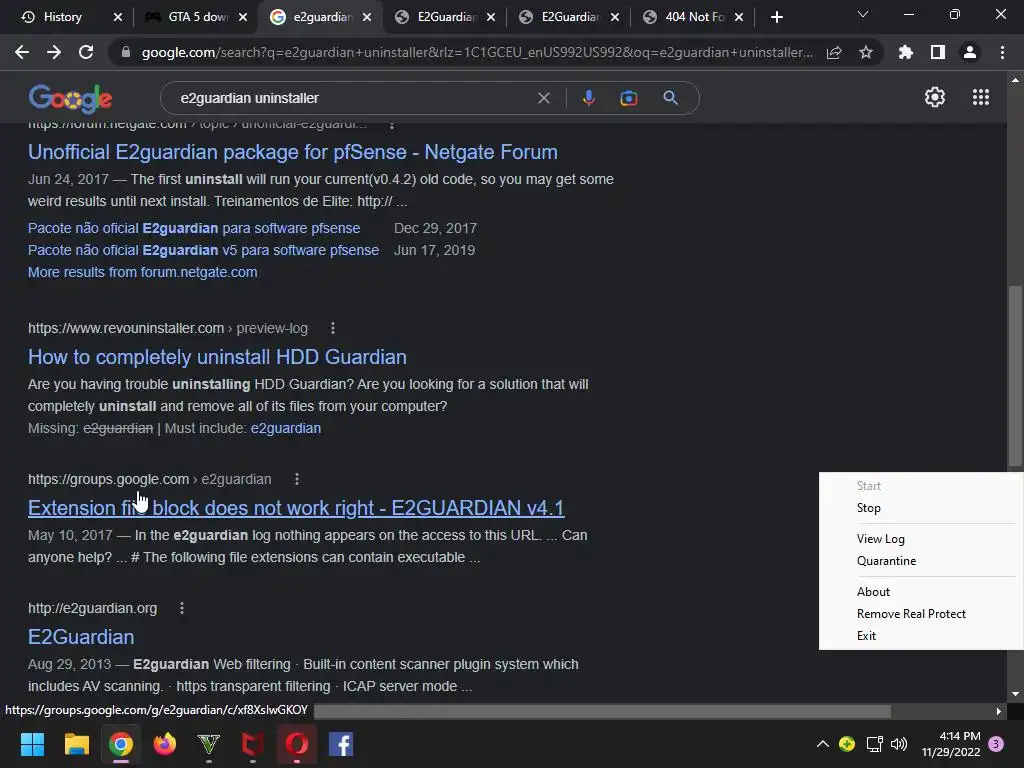Show hidden system tray icons

(x=823, y=744)
